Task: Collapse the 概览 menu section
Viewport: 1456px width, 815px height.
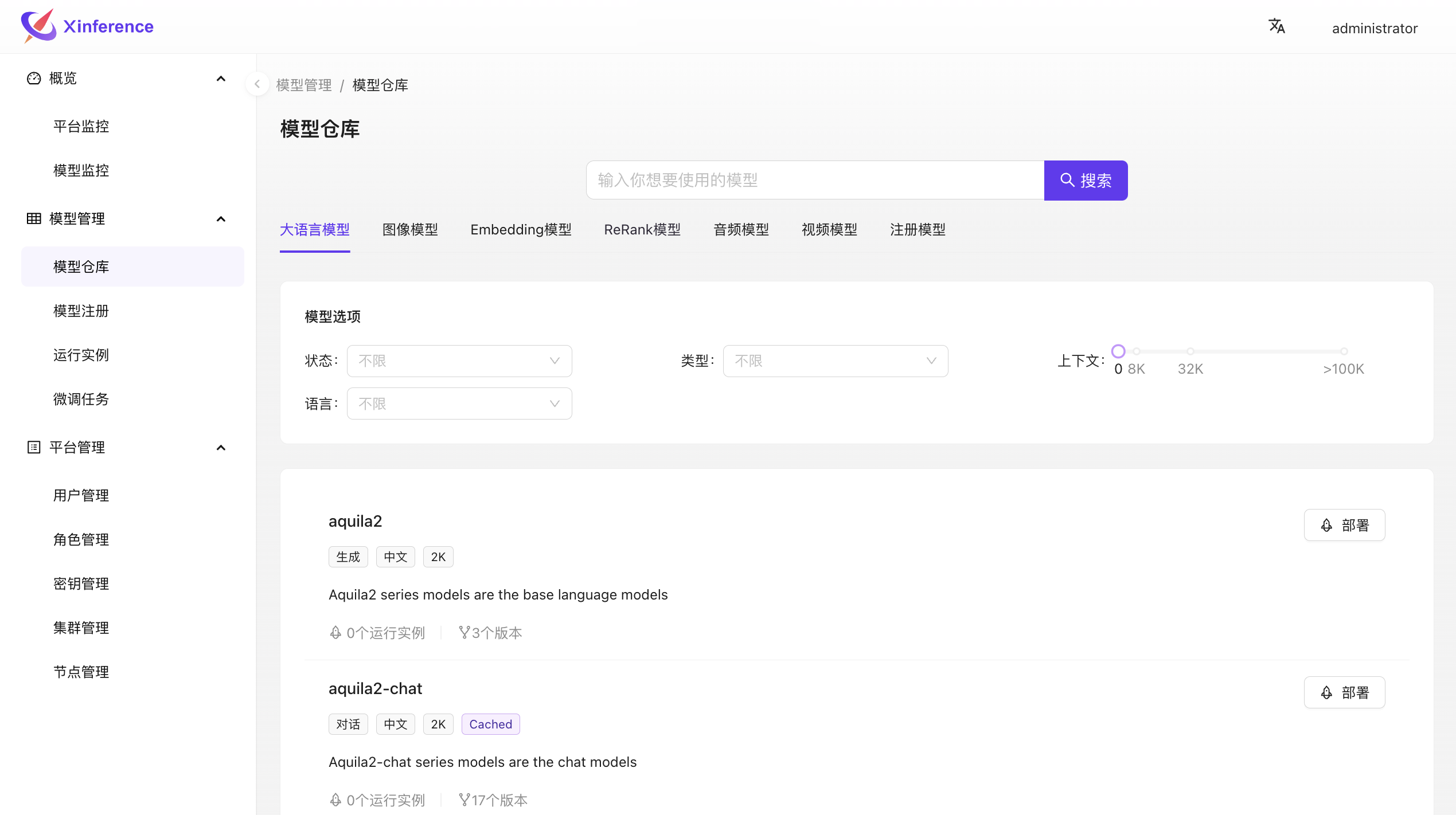Action: (221, 79)
